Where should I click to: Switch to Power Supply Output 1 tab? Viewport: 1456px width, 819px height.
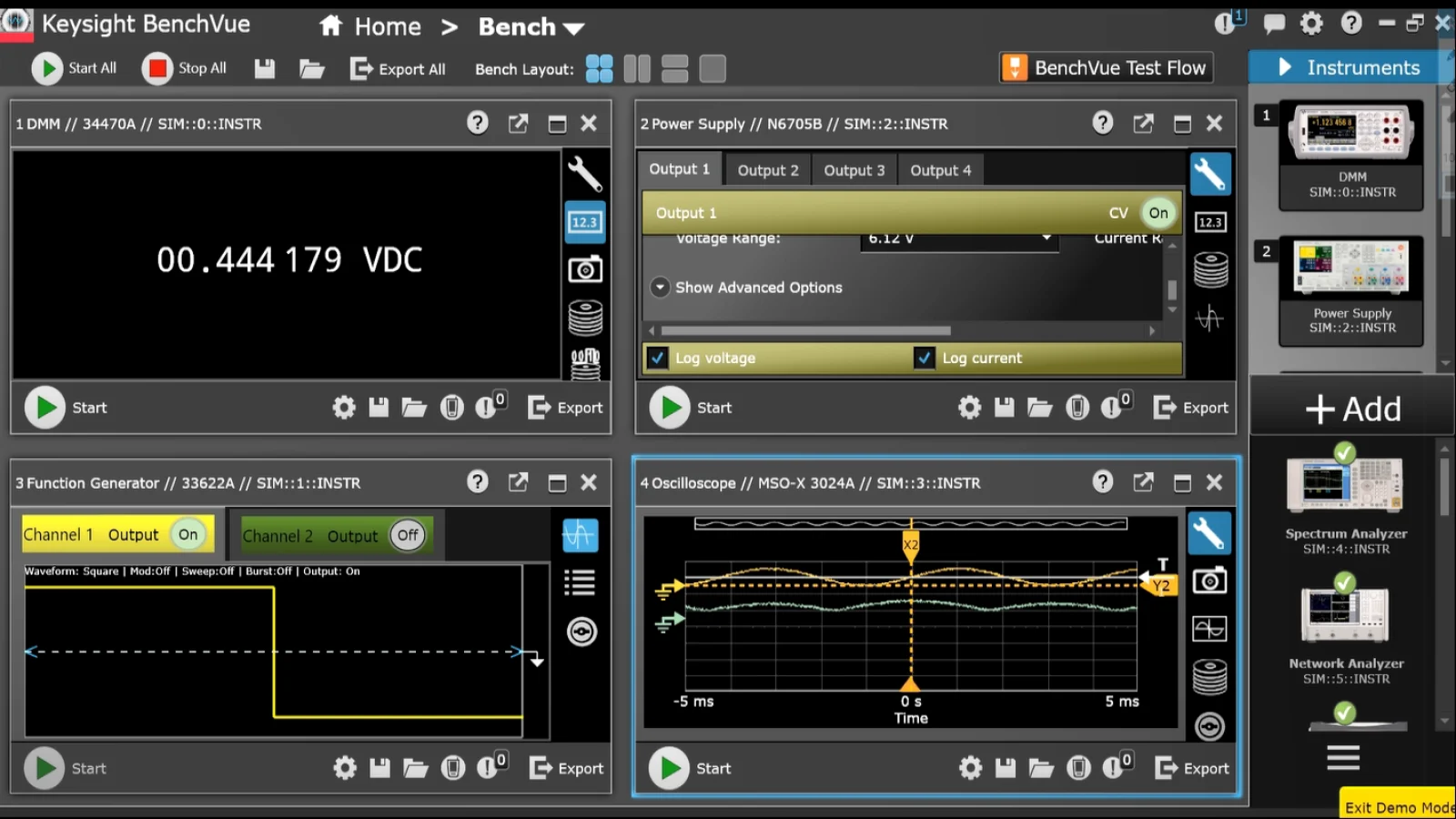680,169
